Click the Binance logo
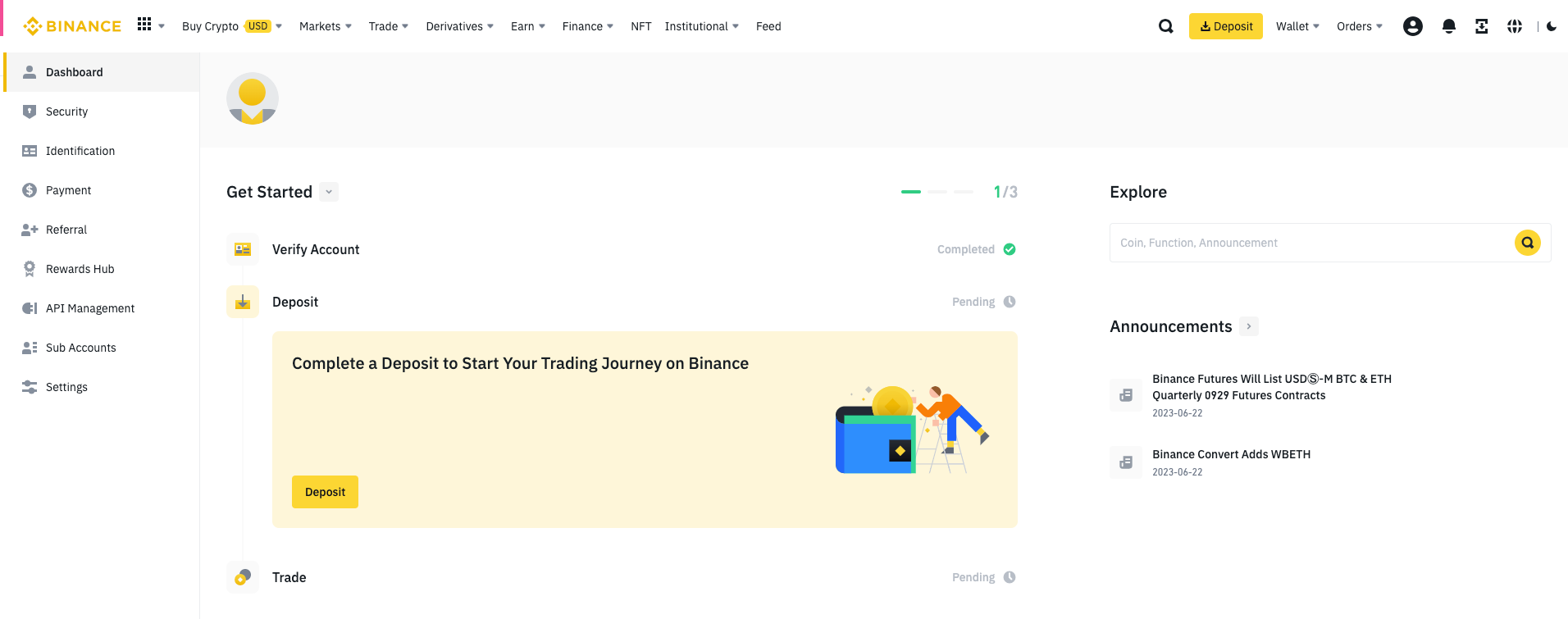 tap(72, 26)
